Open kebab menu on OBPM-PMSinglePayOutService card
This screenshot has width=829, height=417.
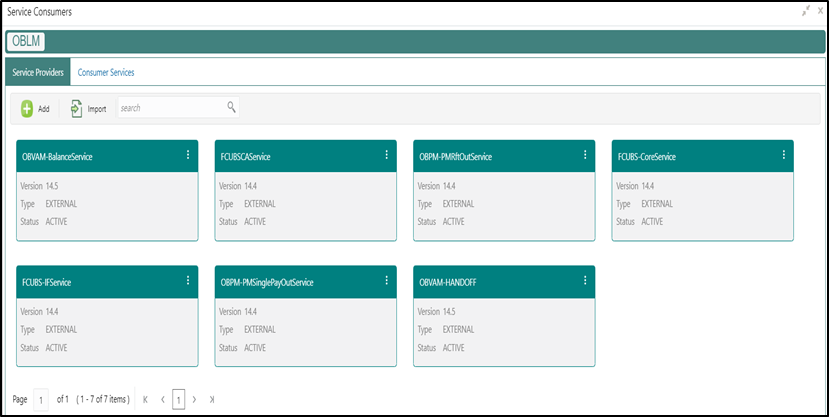pos(386,280)
